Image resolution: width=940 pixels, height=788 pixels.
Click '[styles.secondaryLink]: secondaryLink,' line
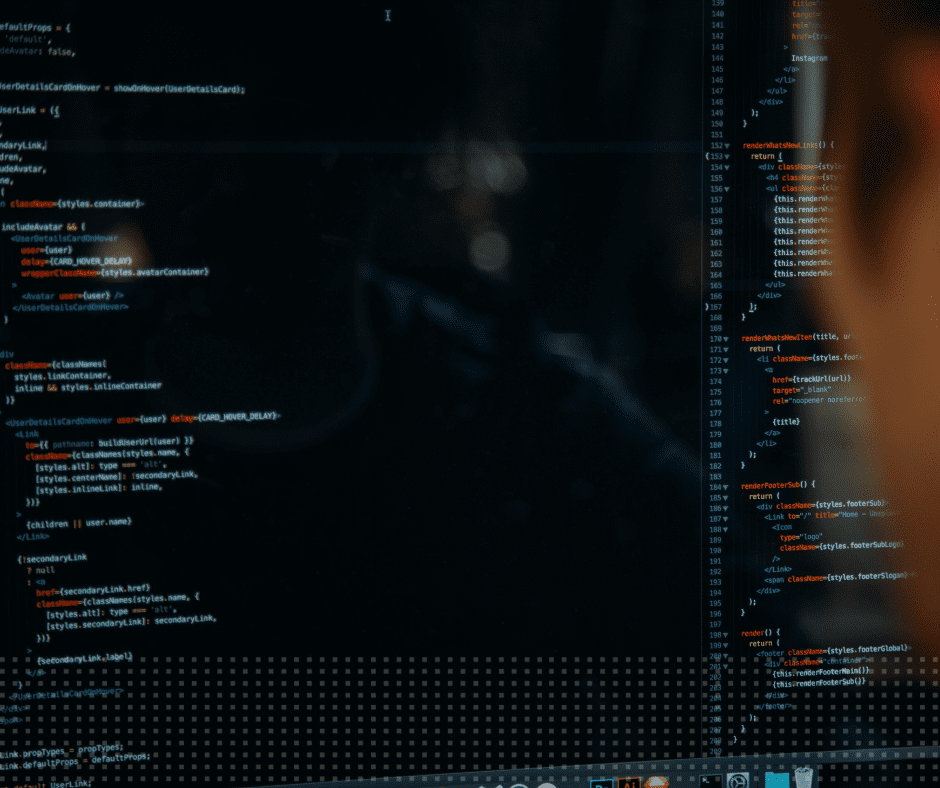point(131,622)
